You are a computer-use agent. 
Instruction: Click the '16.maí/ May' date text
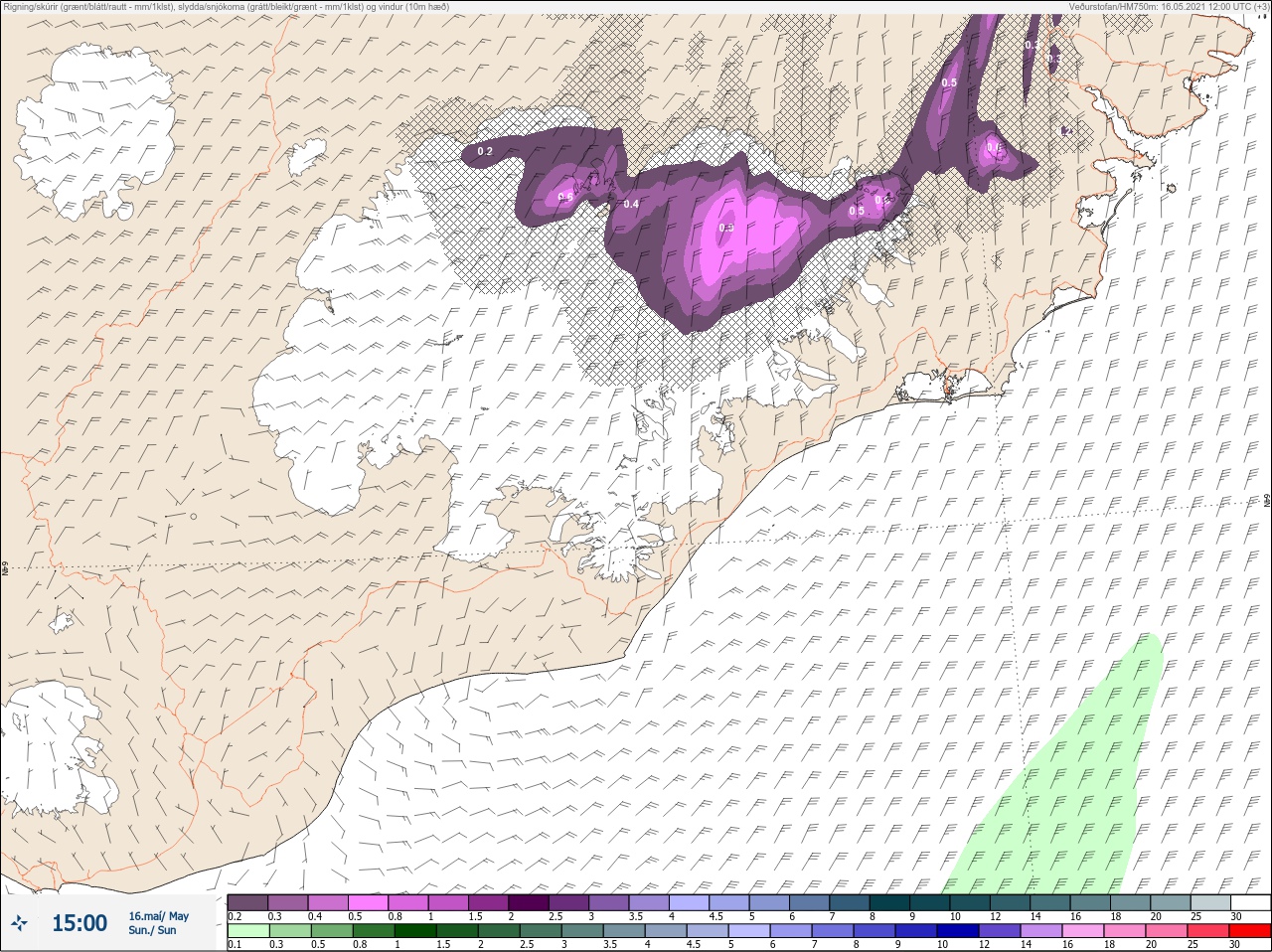159,916
